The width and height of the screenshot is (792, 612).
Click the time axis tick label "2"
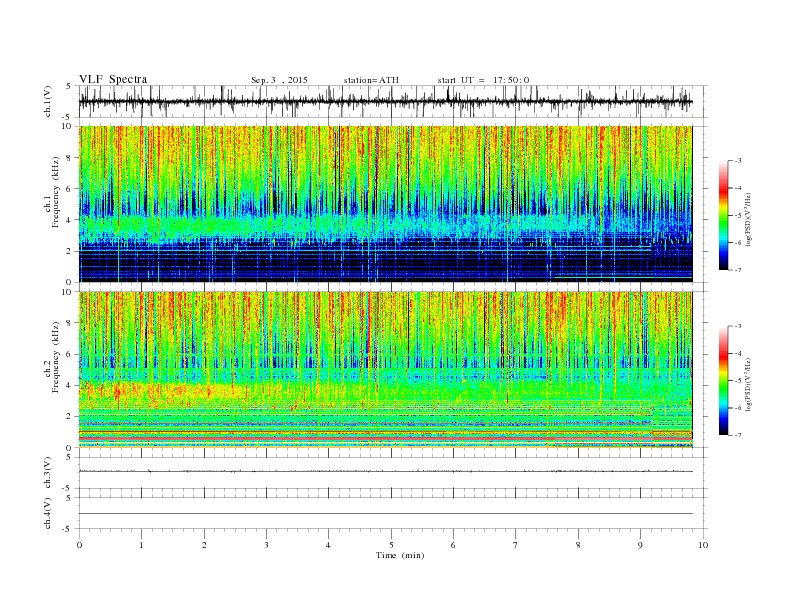point(204,545)
